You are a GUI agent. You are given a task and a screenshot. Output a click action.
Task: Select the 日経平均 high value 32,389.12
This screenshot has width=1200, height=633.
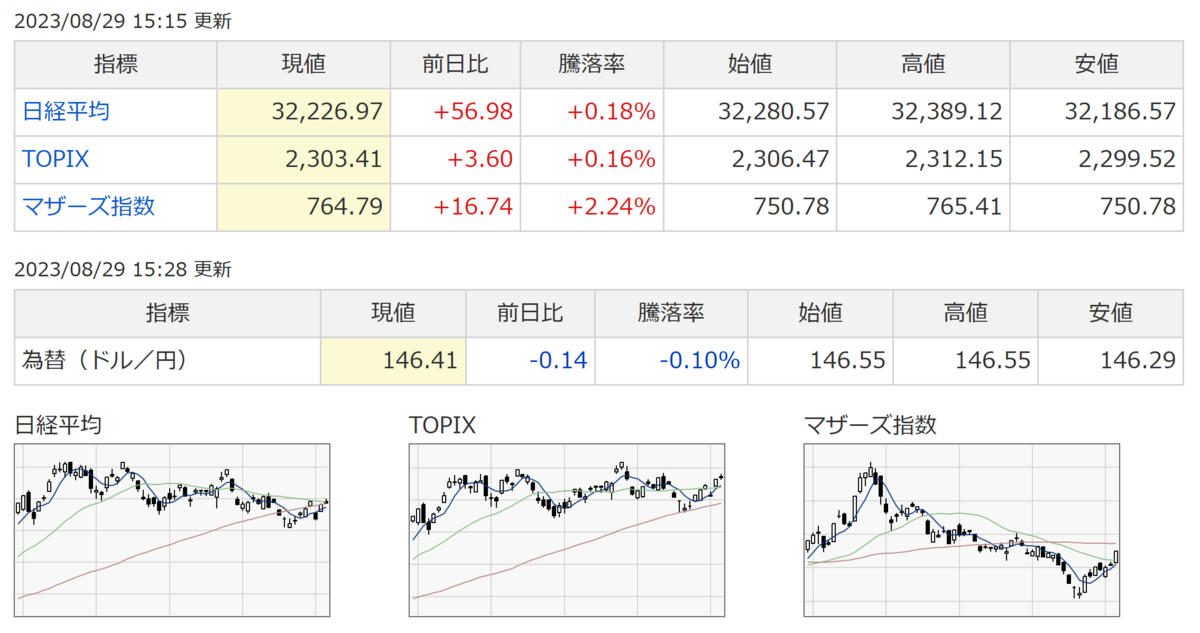tap(946, 112)
